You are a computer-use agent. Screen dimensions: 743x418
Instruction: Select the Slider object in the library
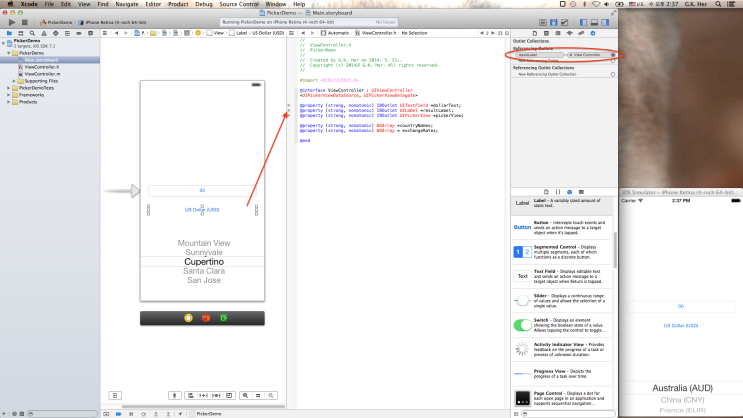pos(562,300)
